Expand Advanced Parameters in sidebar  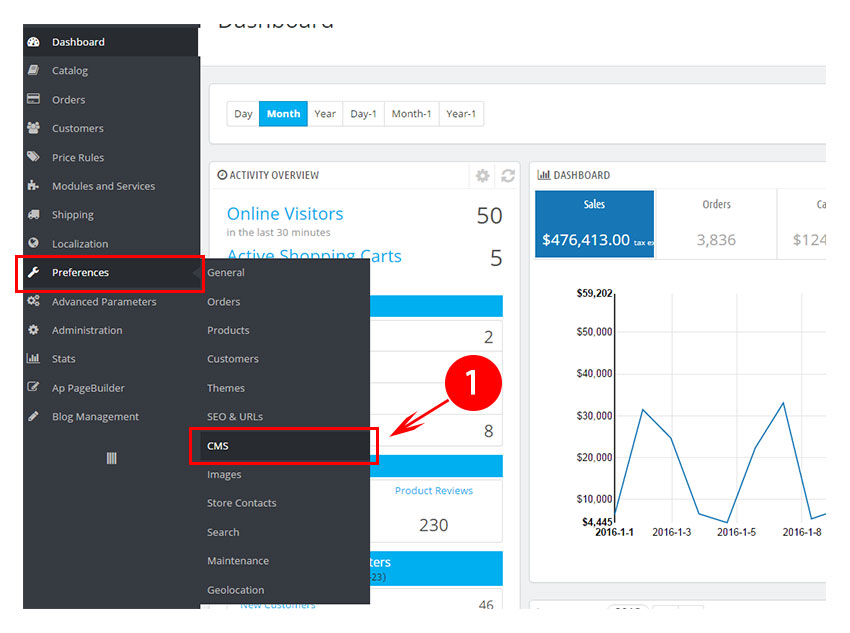point(104,302)
